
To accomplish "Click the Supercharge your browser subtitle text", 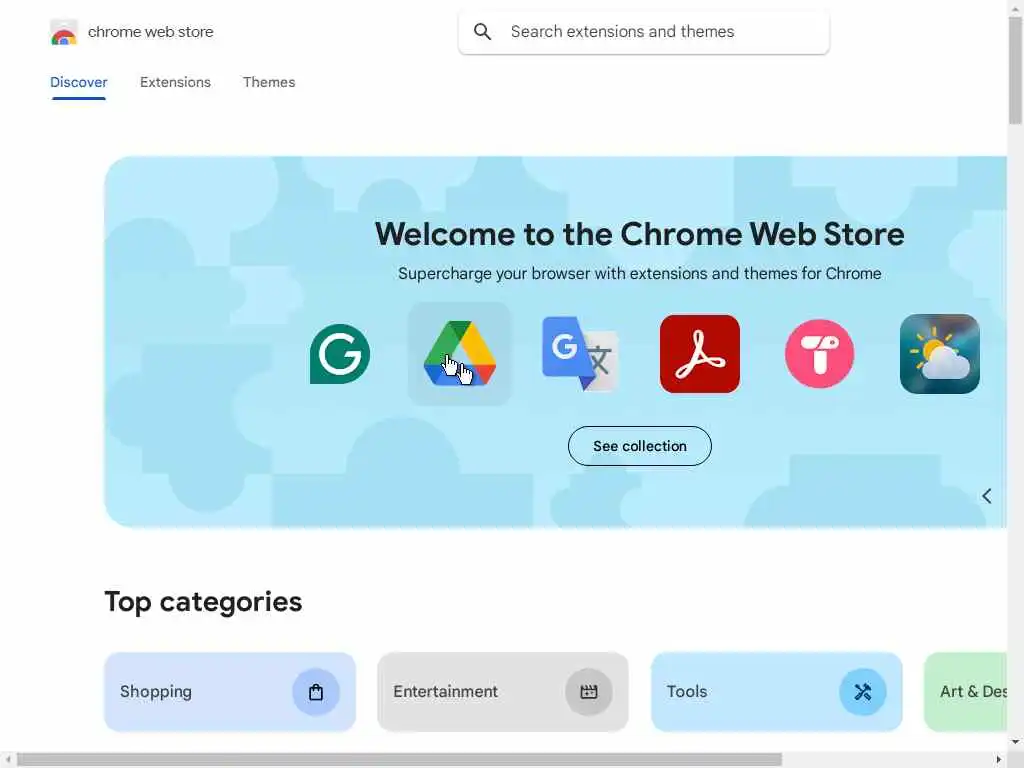I will pos(639,274).
